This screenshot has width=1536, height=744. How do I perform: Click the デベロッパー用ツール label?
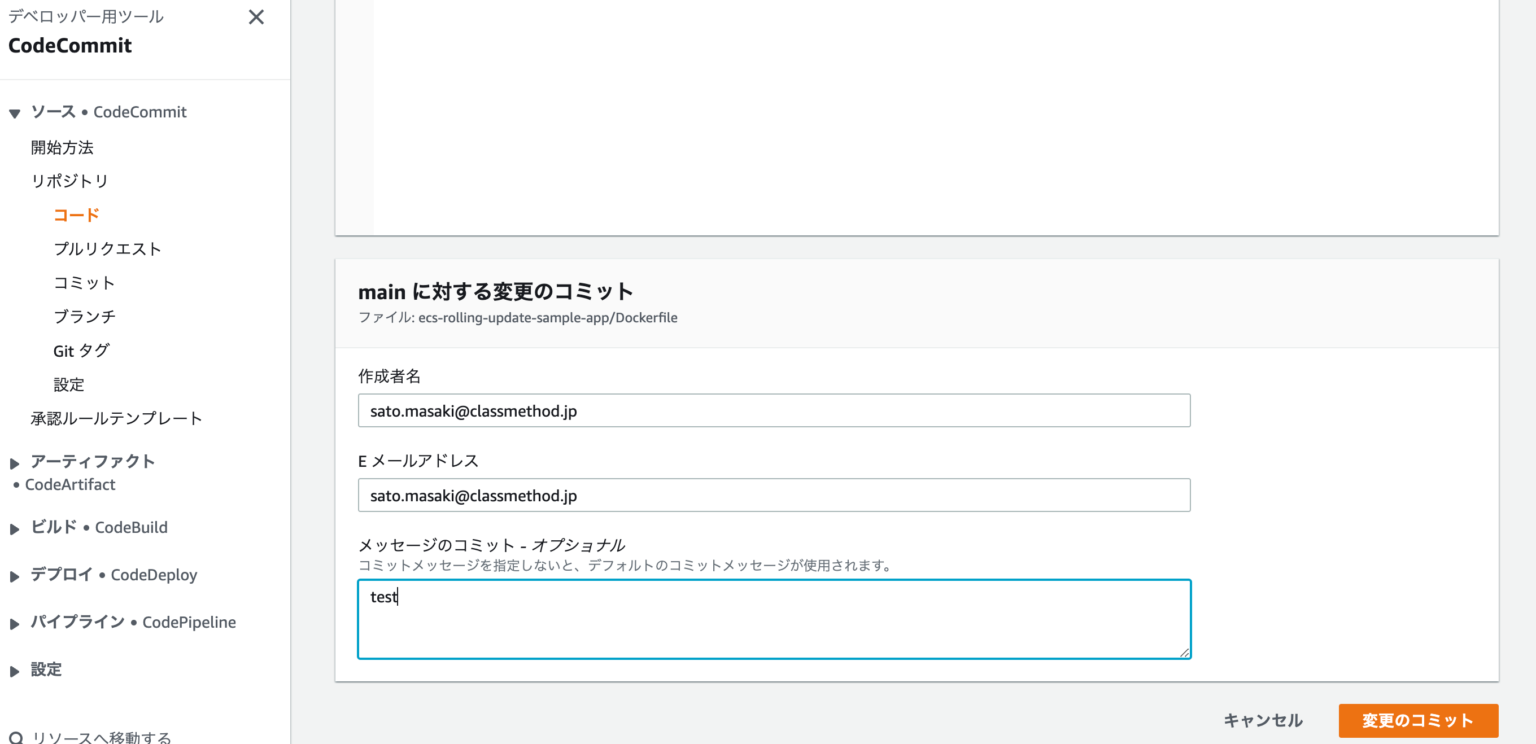tap(86, 16)
